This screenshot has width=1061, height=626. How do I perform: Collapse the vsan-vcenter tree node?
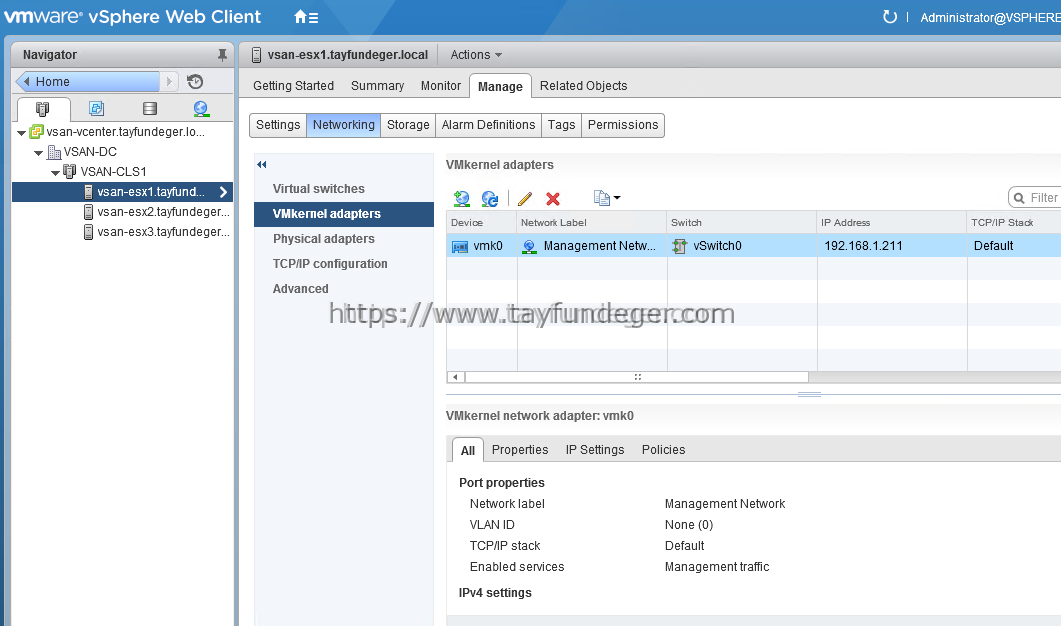[x=22, y=133]
